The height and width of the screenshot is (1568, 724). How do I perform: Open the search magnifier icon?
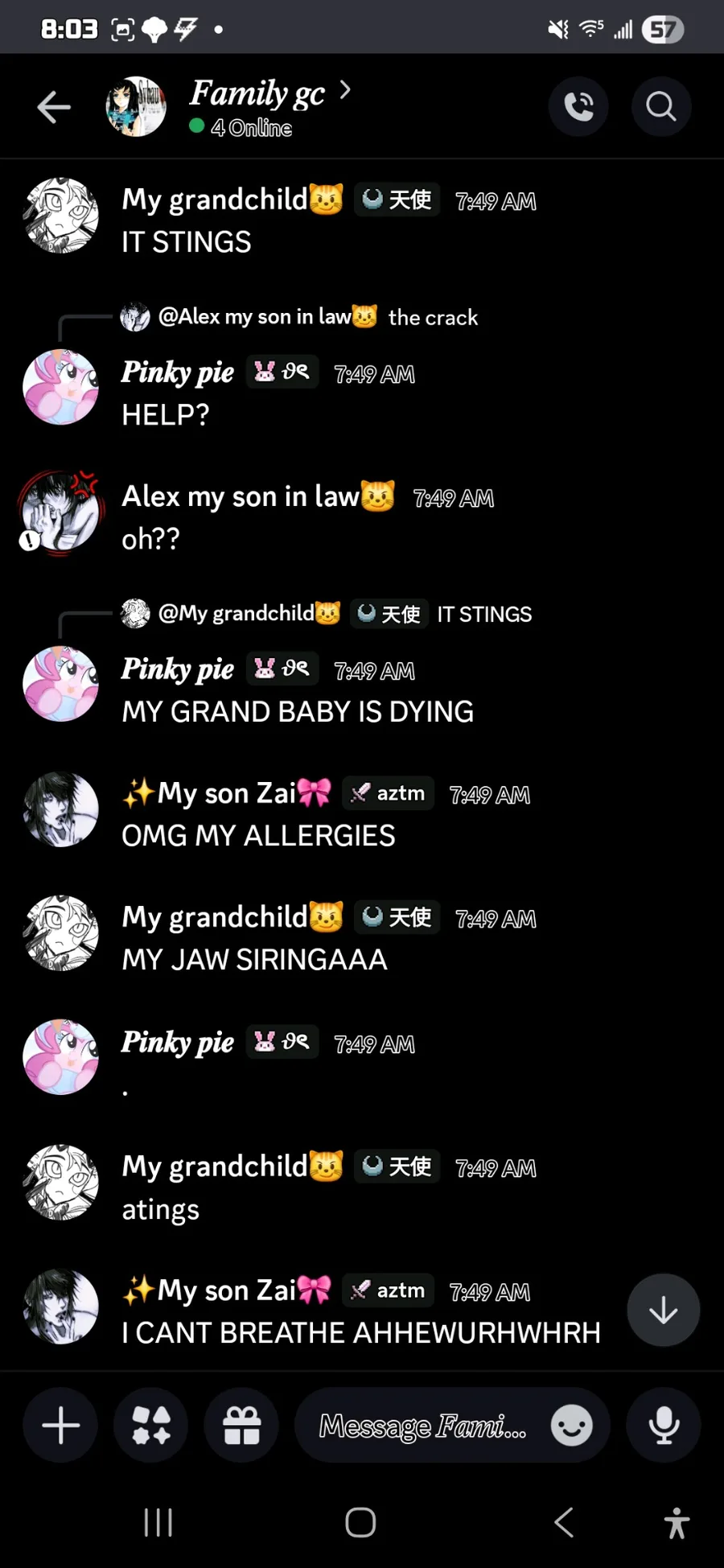click(661, 106)
